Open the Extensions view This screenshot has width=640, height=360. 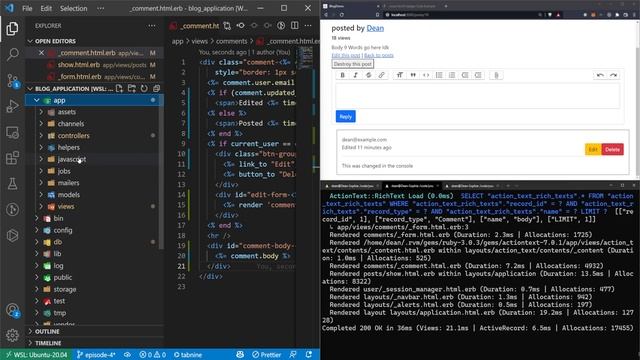click(12, 158)
